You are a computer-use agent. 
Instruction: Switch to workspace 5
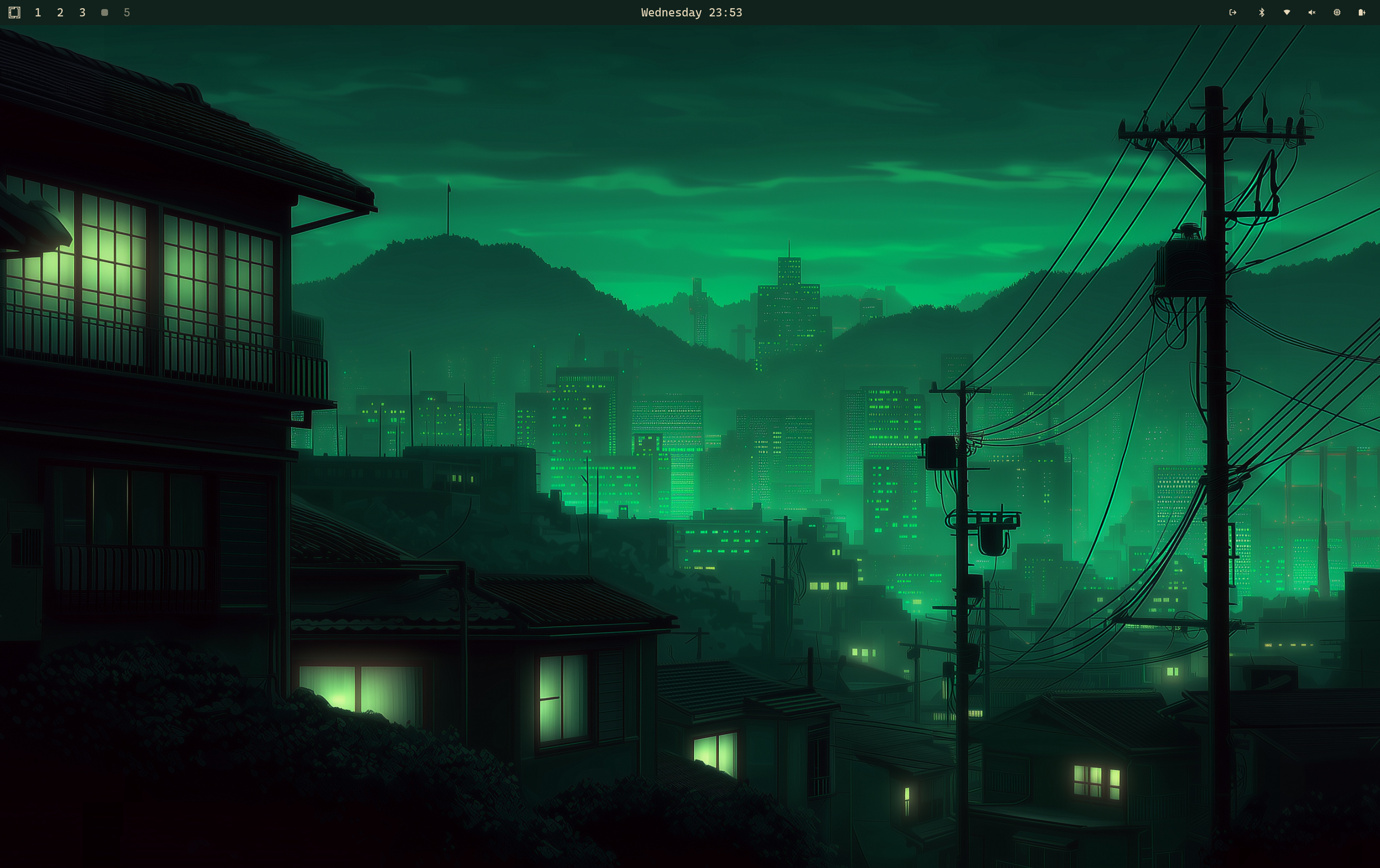[127, 12]
